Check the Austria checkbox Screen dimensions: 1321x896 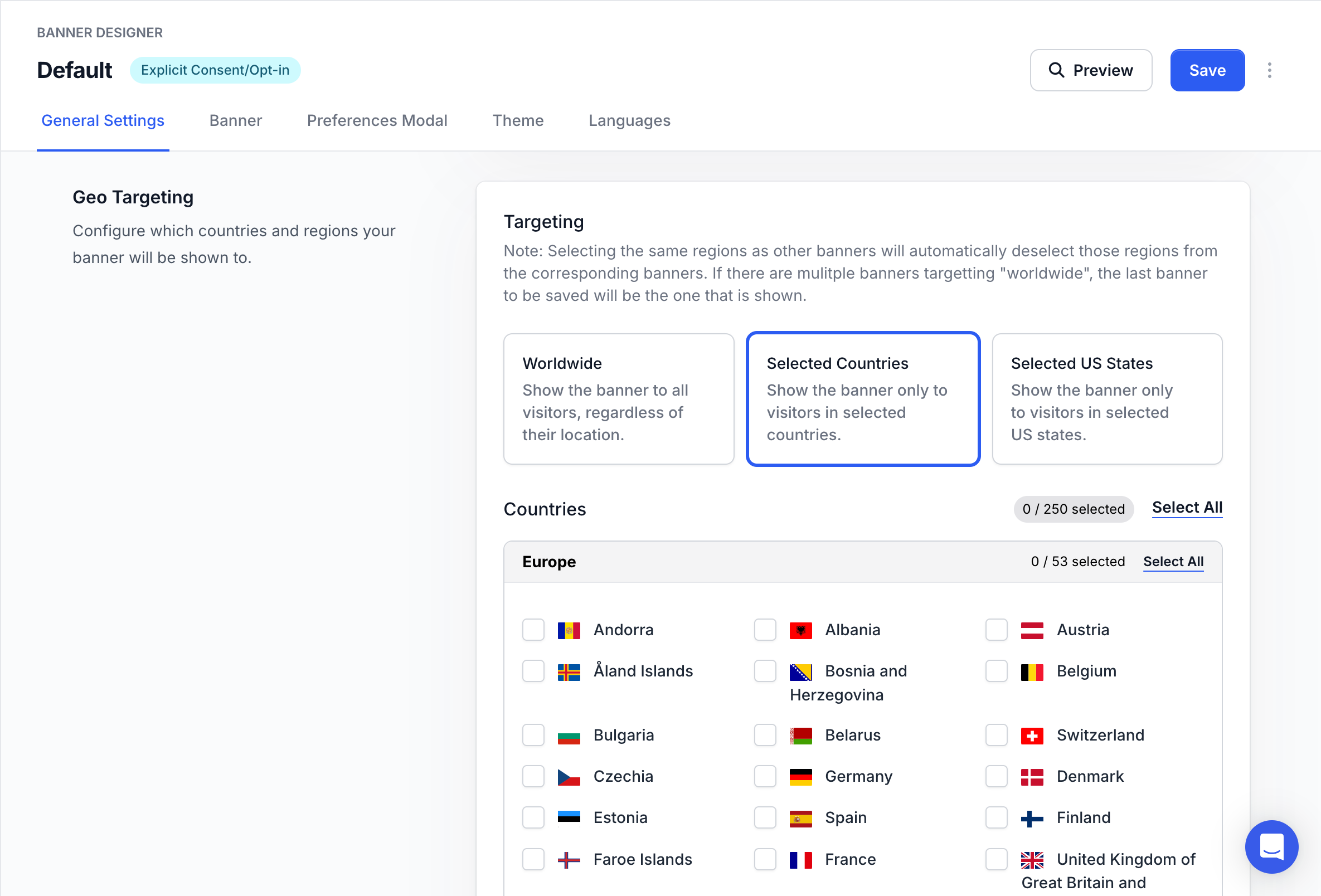[x=997, y=630]
